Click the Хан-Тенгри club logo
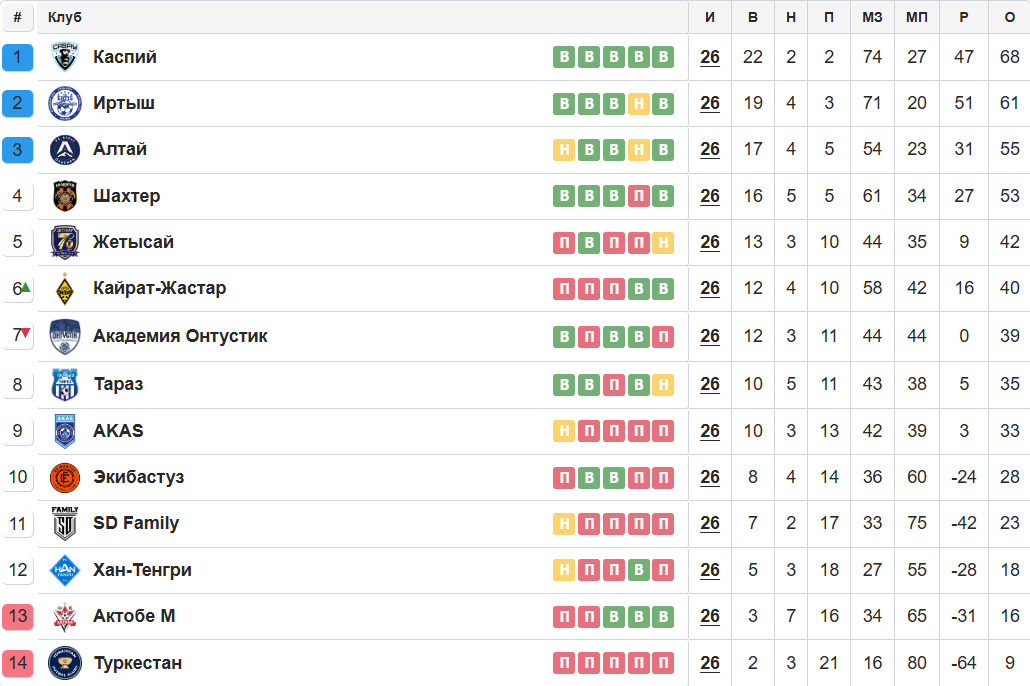The width and height of the screenshot is (1030, 686). click(65, 570)
